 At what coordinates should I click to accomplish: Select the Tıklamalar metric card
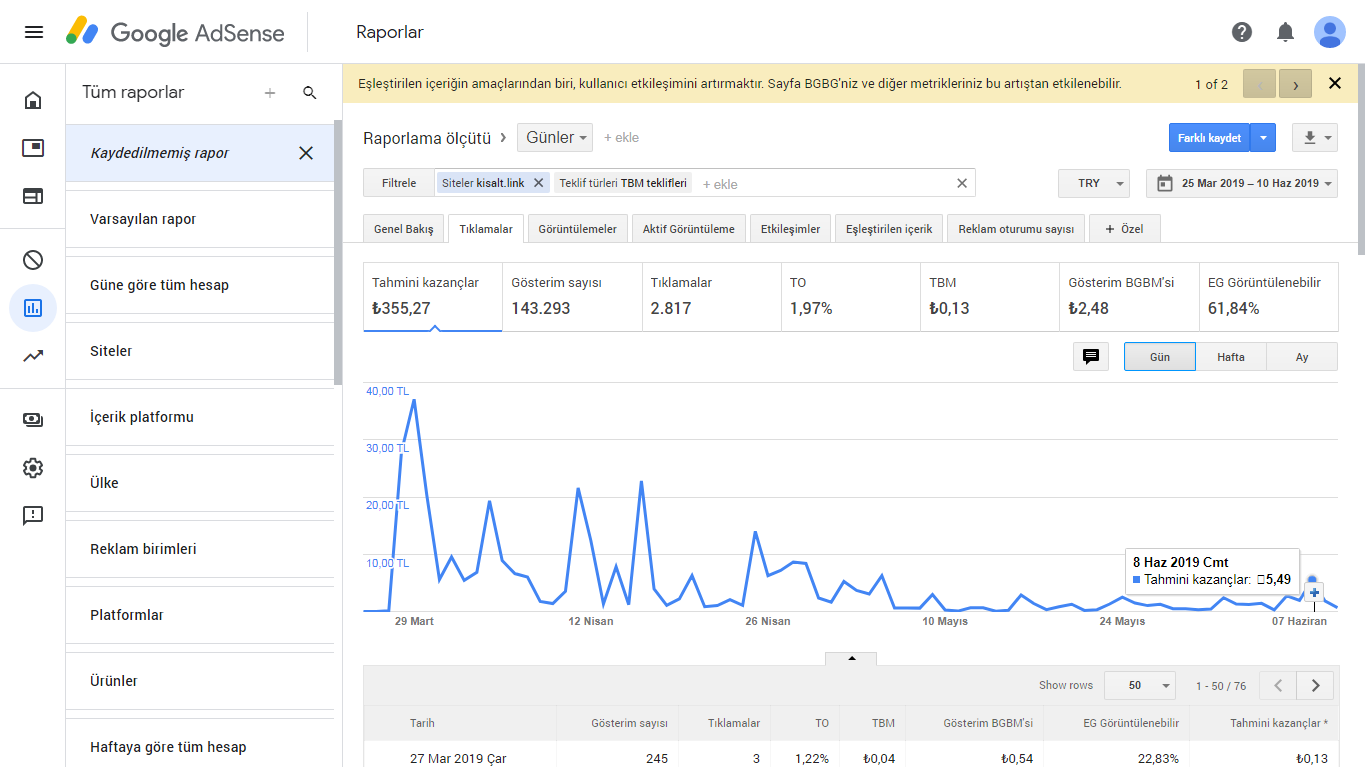711,297
